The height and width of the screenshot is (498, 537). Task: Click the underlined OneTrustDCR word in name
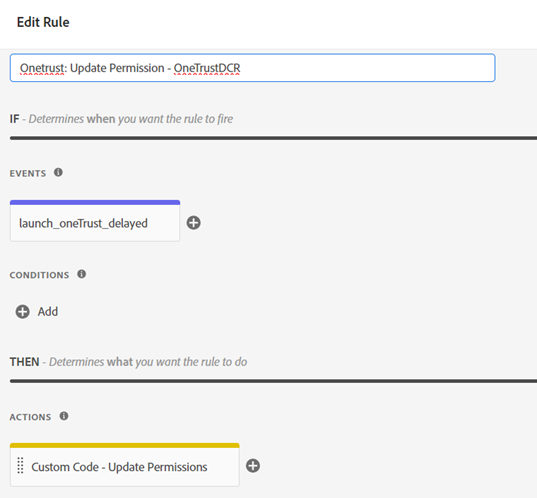(x=207, y=68)
